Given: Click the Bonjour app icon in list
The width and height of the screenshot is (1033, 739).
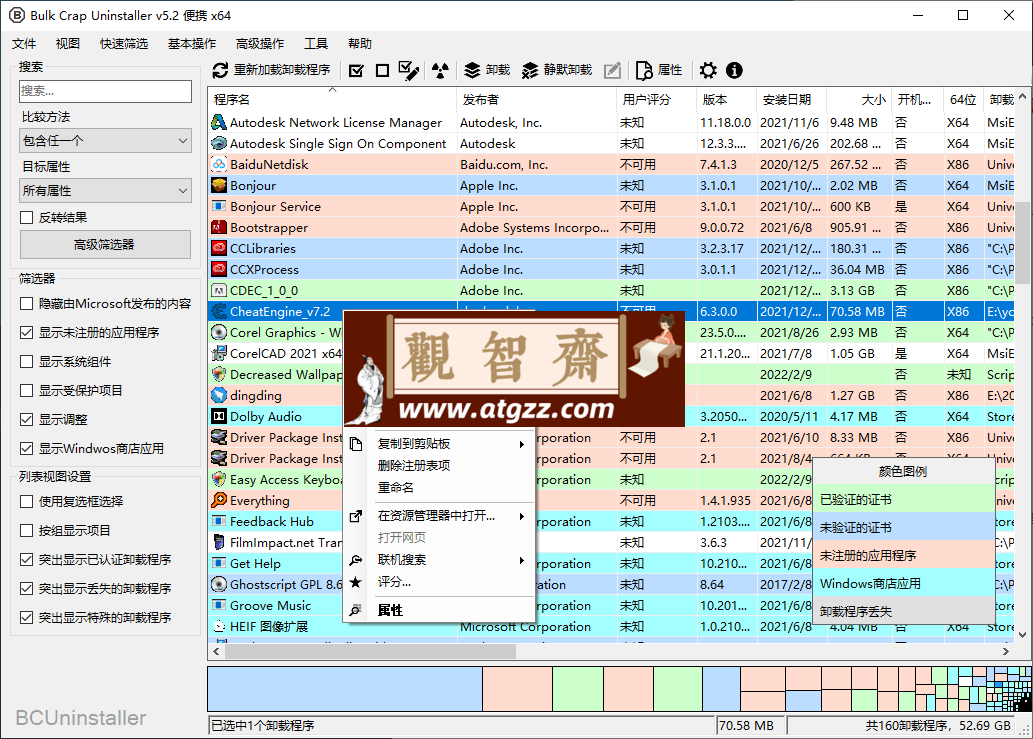Looking at the screenshot, I should [219, 186].
